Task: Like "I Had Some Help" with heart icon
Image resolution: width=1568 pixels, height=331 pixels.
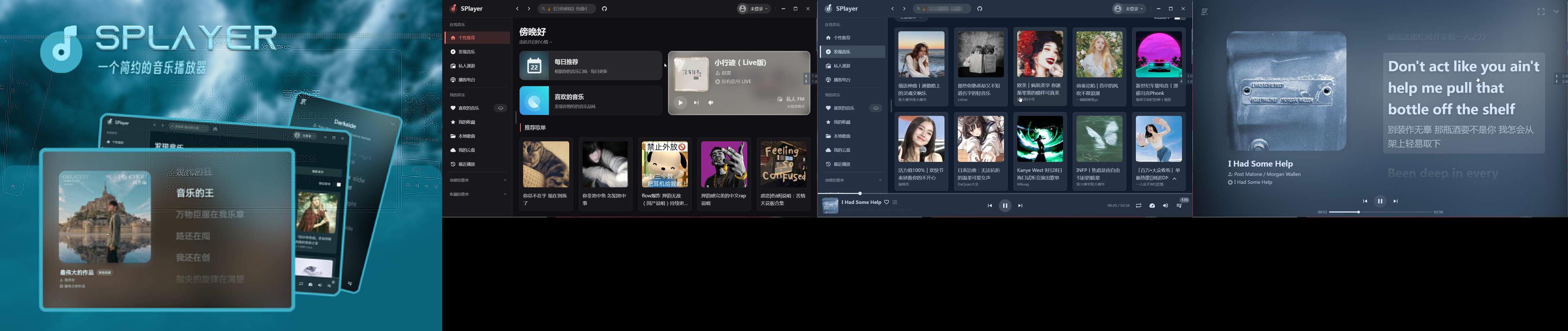Action: [x=886, y=202]
